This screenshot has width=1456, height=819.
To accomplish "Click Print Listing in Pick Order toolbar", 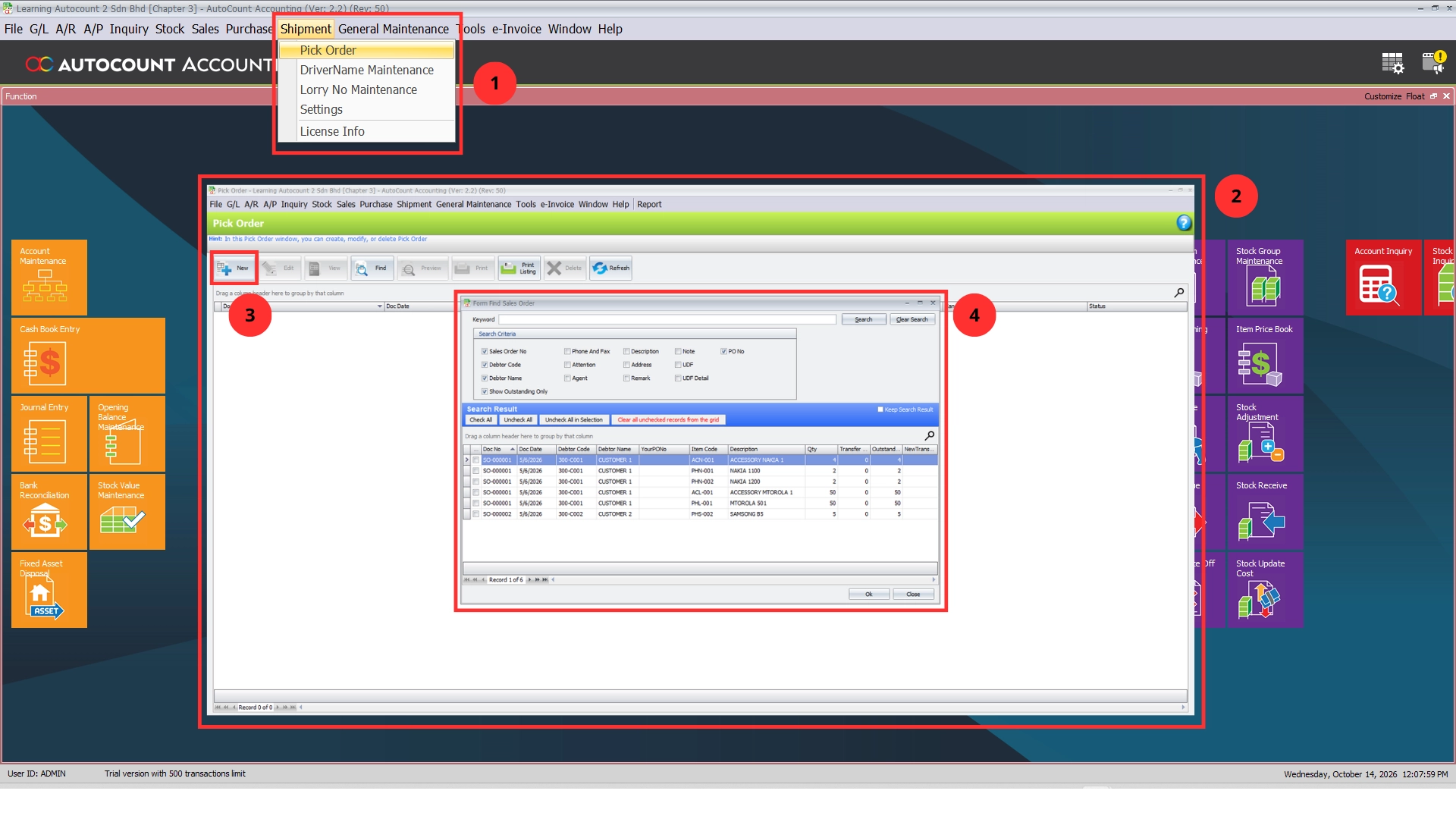I will pos(519,268).
